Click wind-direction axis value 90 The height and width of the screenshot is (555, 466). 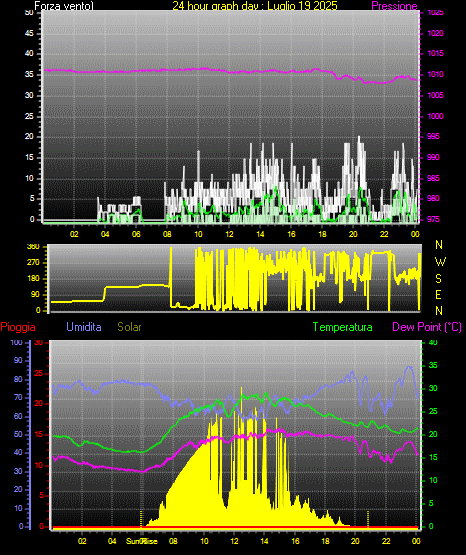tap(36, 294)
